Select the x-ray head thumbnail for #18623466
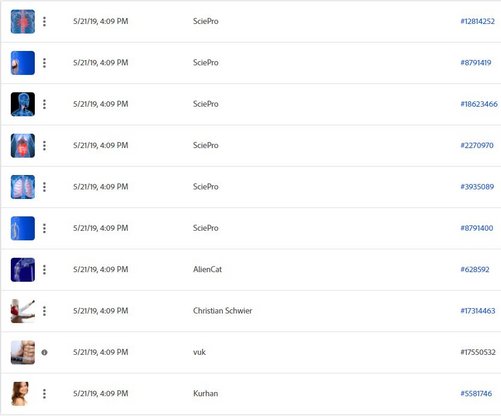 pyautogui.click(x=23, y=104)
